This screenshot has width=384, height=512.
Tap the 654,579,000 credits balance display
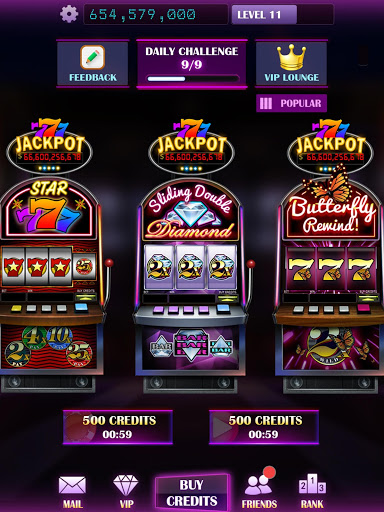click(156, 15)
